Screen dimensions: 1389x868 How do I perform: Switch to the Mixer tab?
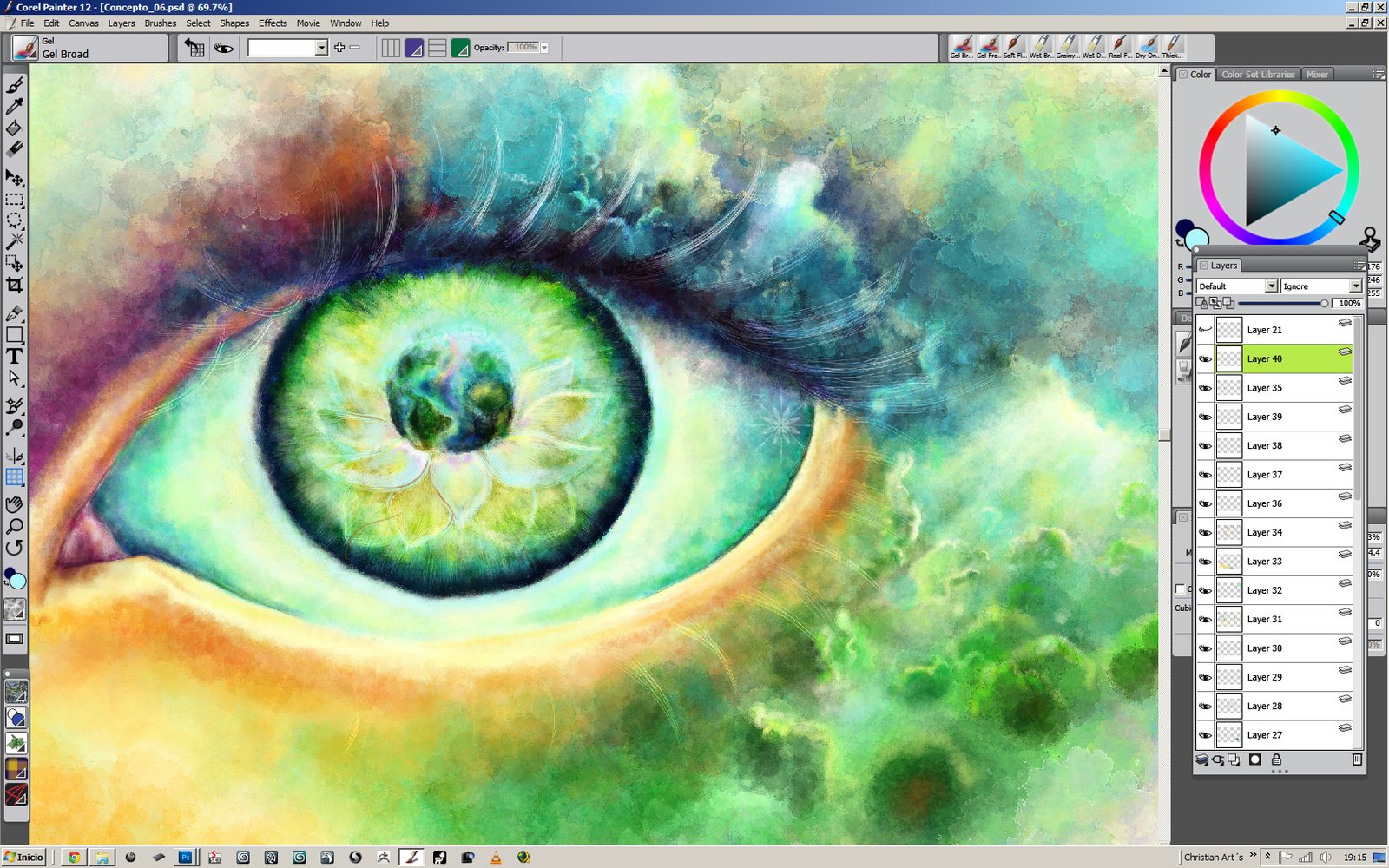(x=1317, y=75)
